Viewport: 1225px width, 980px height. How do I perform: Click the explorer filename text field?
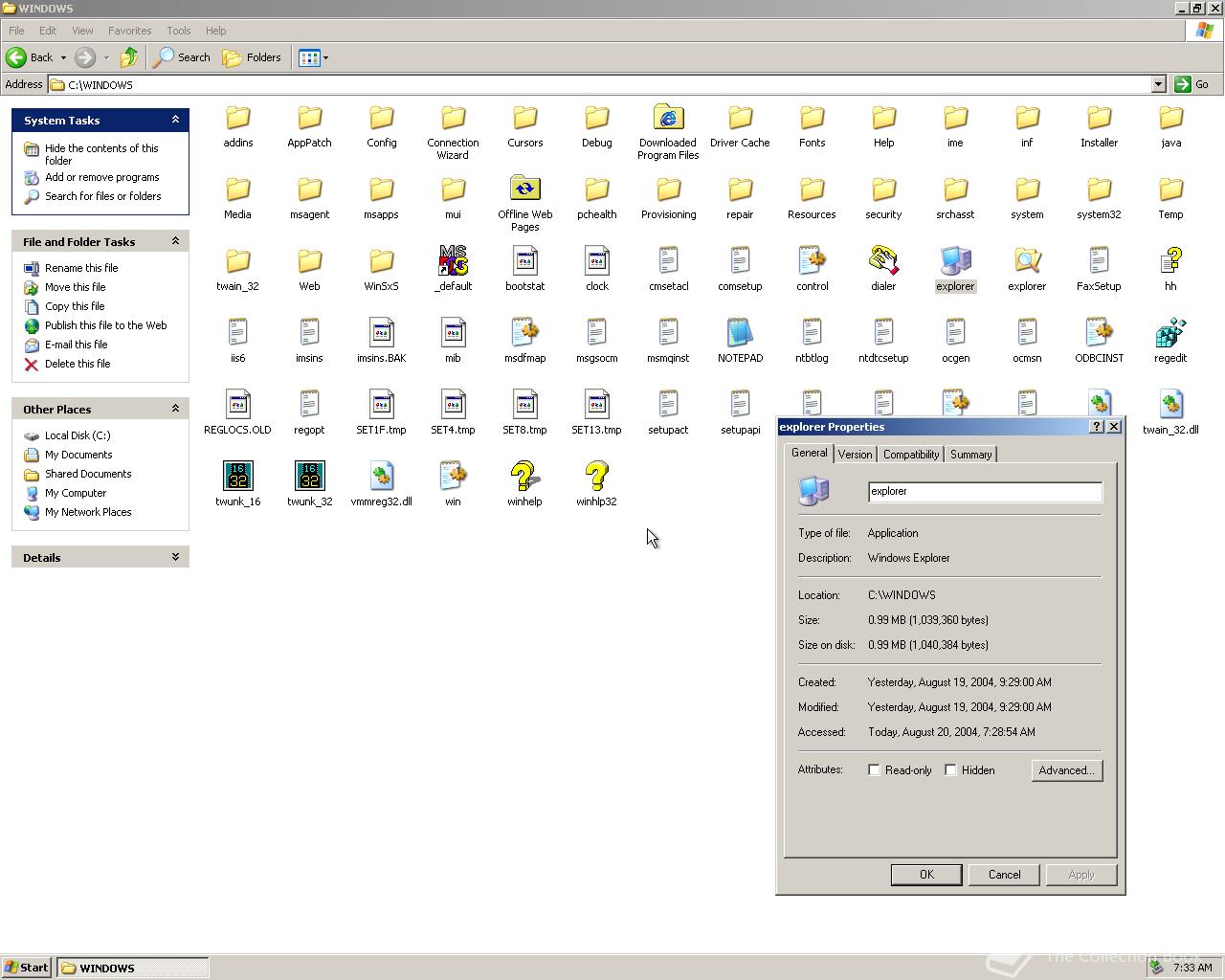coord(985,492)
